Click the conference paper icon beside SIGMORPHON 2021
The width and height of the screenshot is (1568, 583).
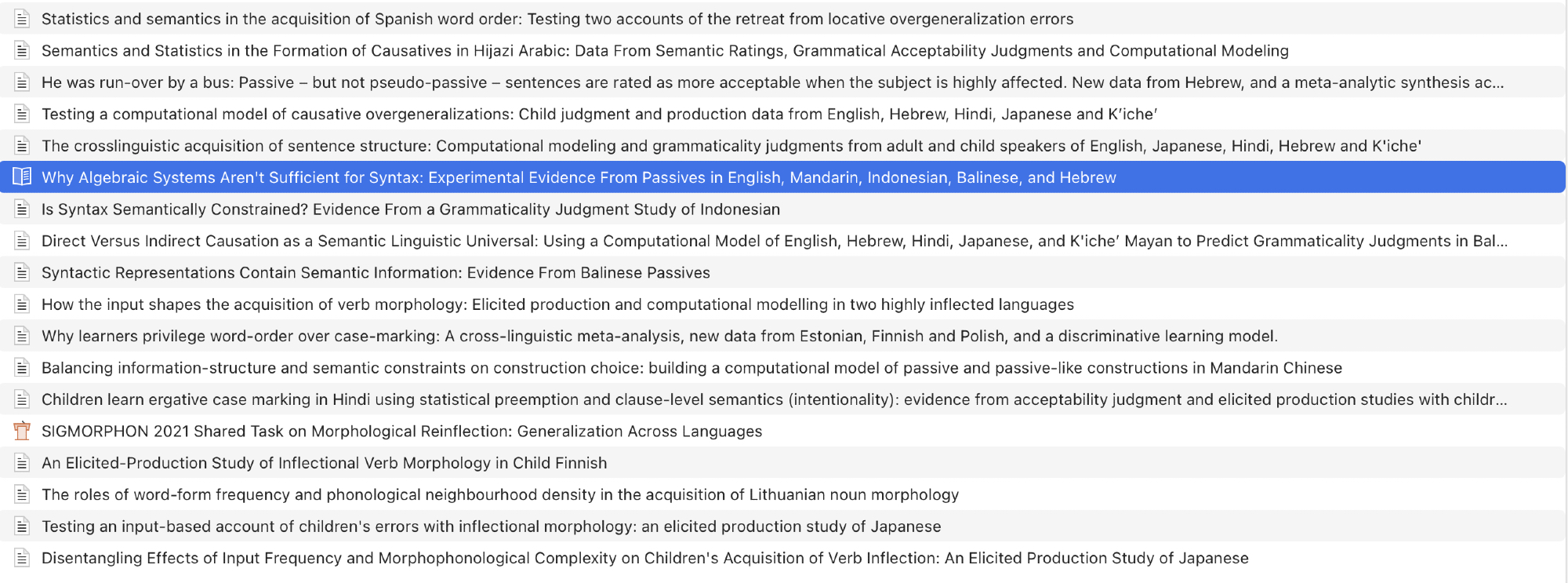coord(22,432)
